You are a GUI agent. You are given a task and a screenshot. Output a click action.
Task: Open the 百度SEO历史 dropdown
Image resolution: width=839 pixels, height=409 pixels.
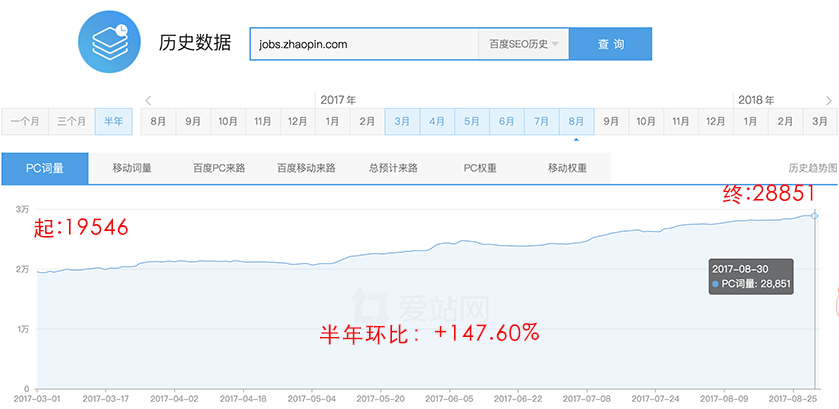[523, 44]
